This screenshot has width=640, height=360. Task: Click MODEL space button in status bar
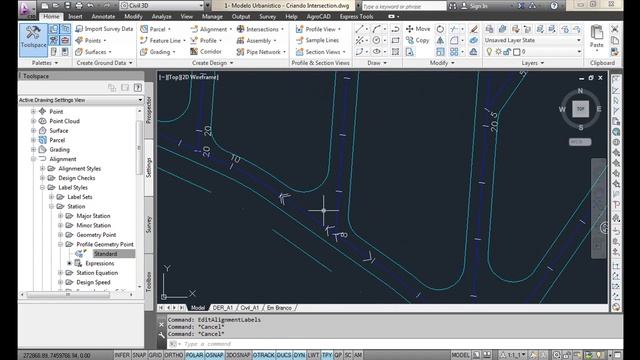tap(460, 355)
